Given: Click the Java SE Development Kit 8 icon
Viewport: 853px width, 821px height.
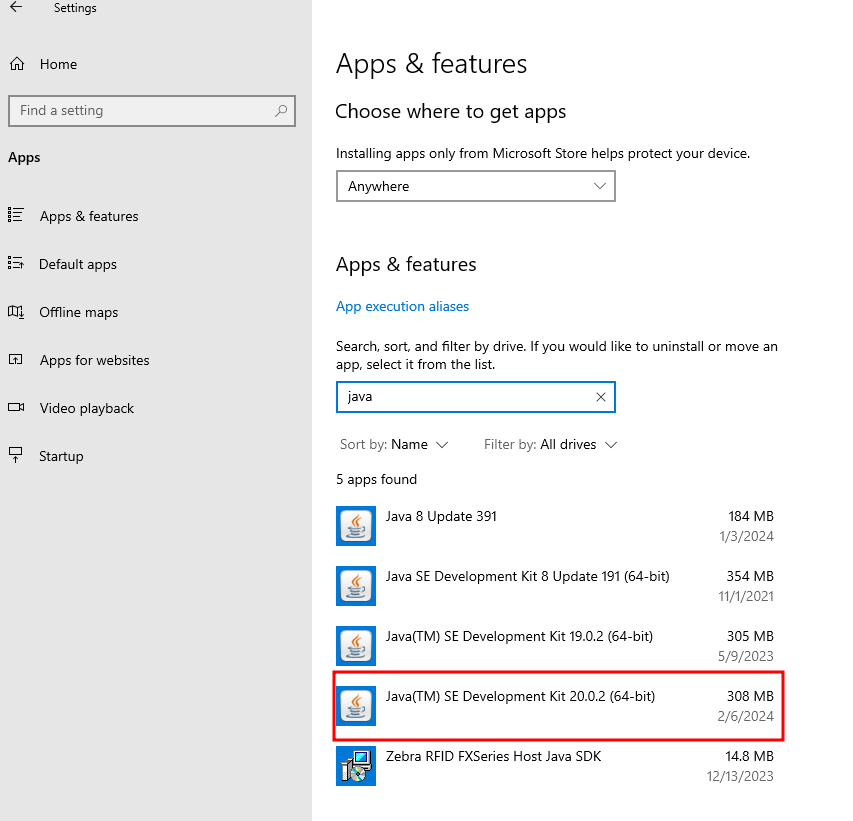Looking at the screenshot, I should tap(356, 586).
